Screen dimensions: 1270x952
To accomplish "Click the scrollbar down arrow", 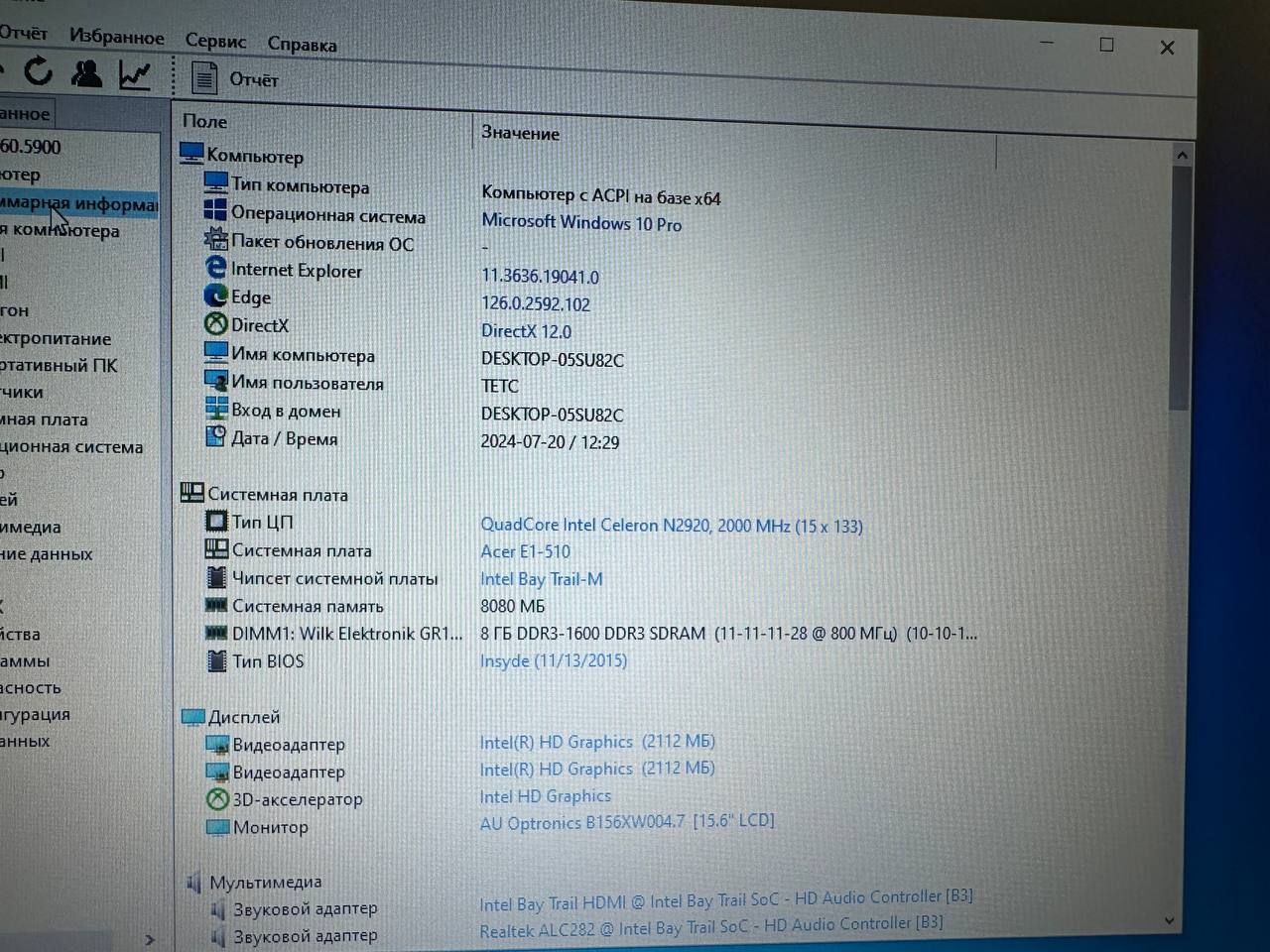I will 1170,920.
